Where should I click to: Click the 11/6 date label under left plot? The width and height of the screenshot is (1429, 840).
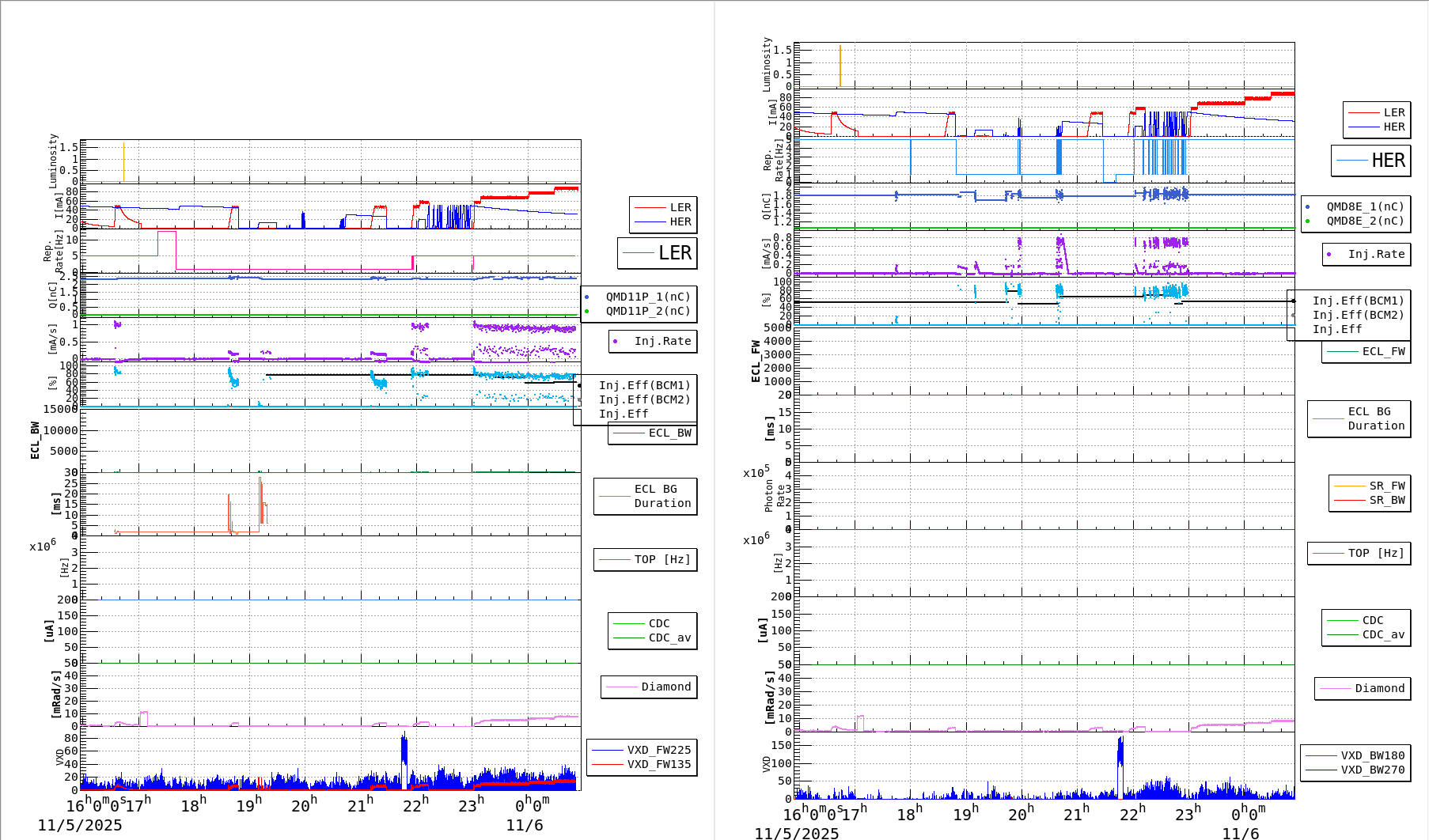tap(525, 825)
